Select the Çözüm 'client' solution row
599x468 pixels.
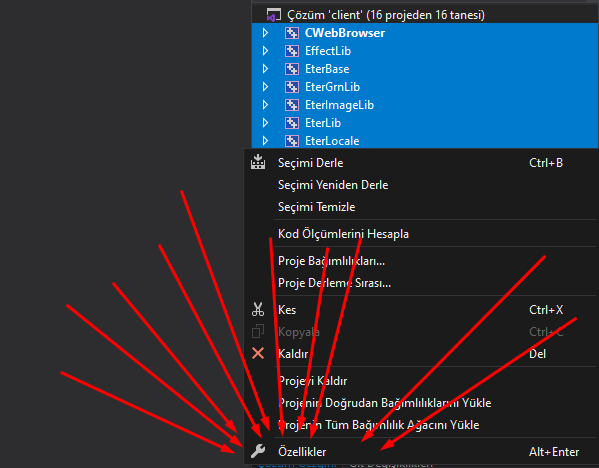[x=425, y=15]
